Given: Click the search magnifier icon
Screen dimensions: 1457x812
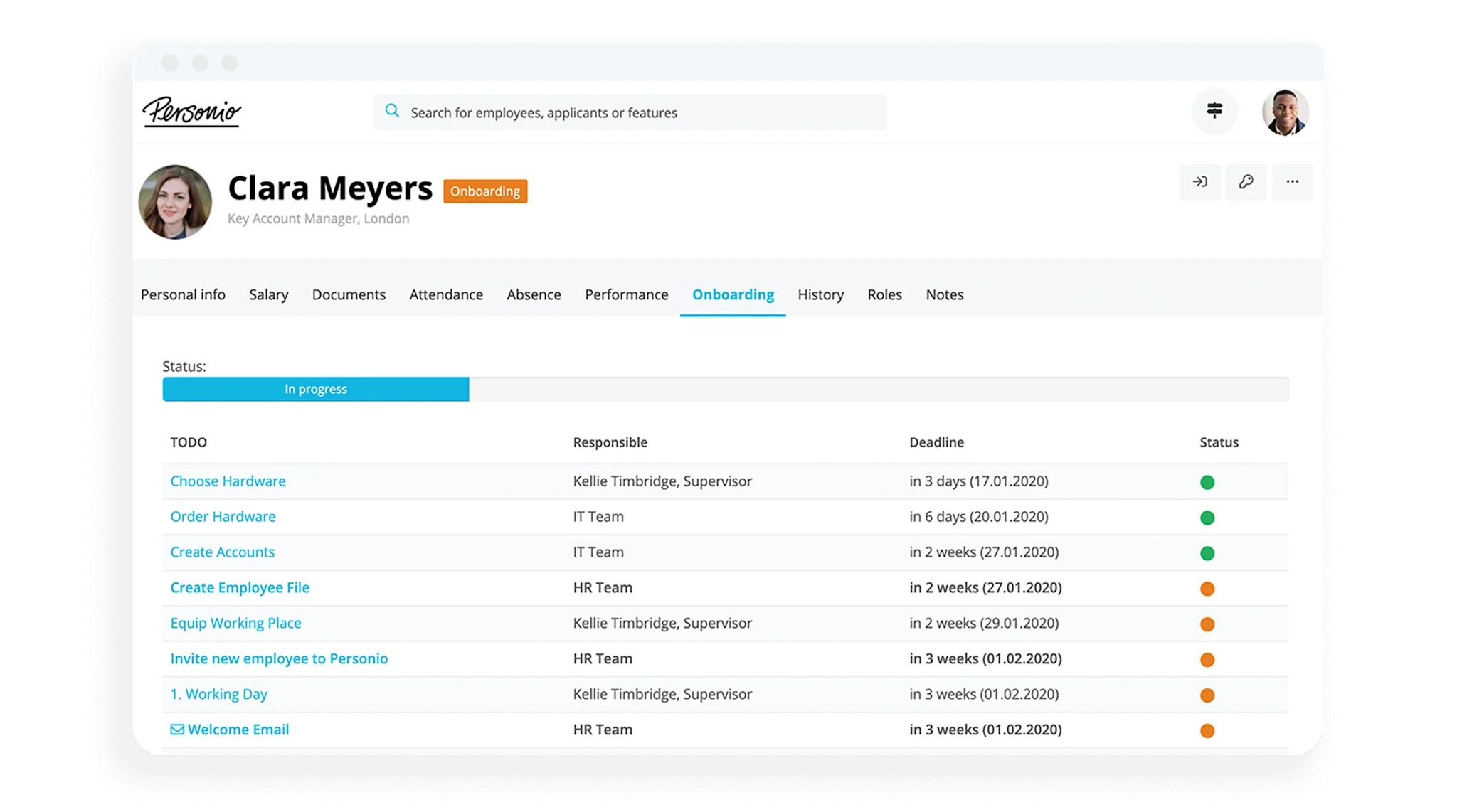Looking at the screenshot, I should coord(392,111).
